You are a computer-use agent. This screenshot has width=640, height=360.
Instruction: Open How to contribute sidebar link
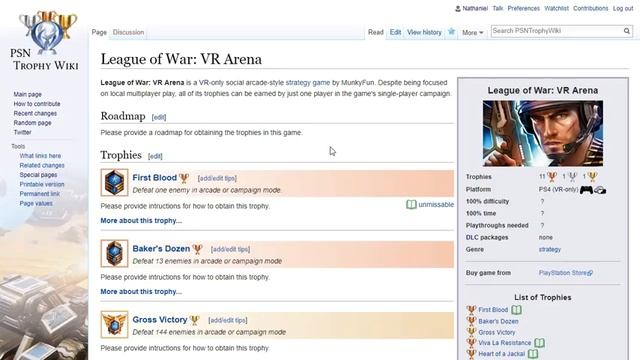pyautogui.click(x=37, y=104)
